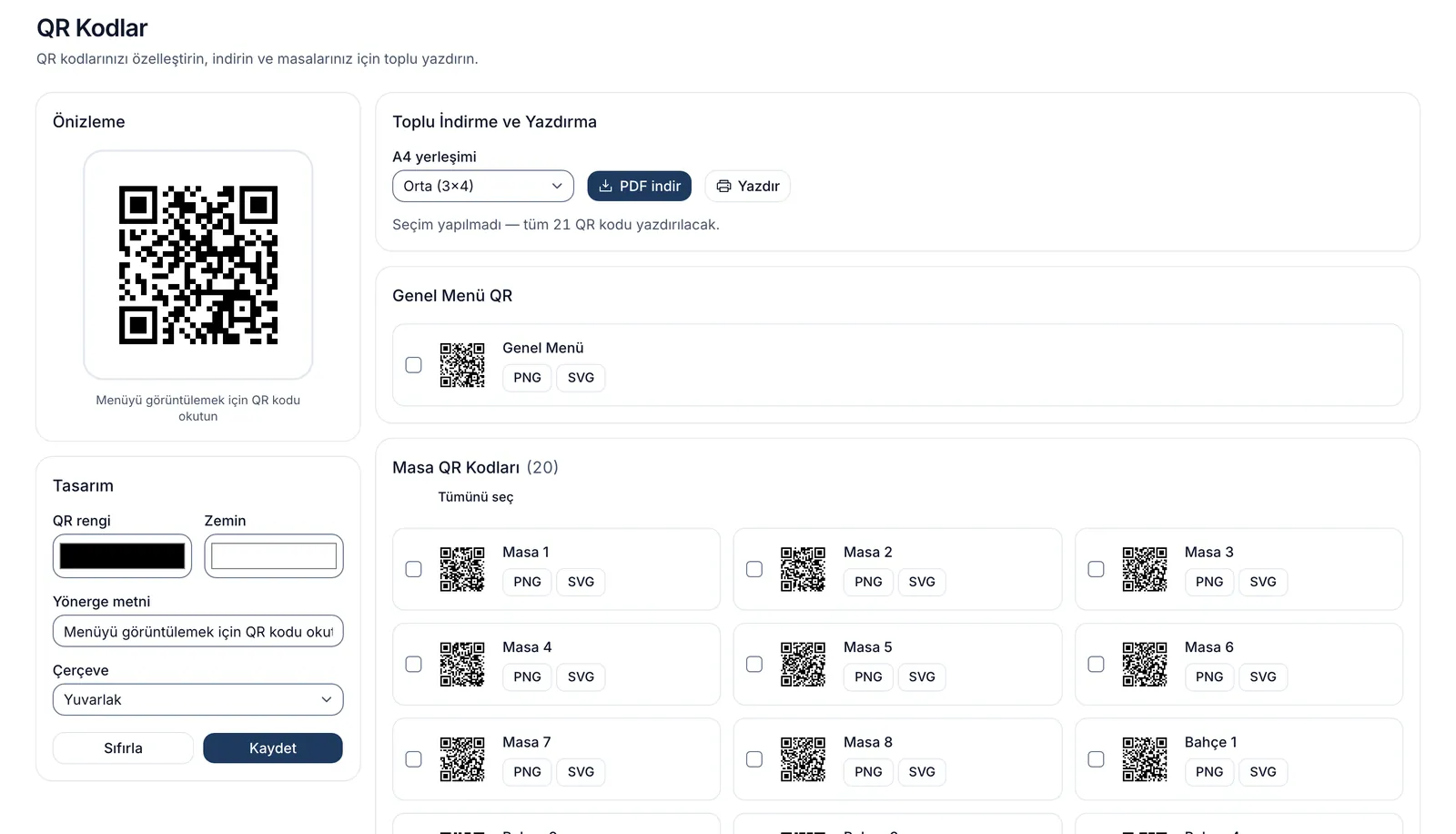This screenshot has width=1456, height=834.
Task: Click SVG under Masa 4
Action: pyautogui.click(x=581, y=676)
